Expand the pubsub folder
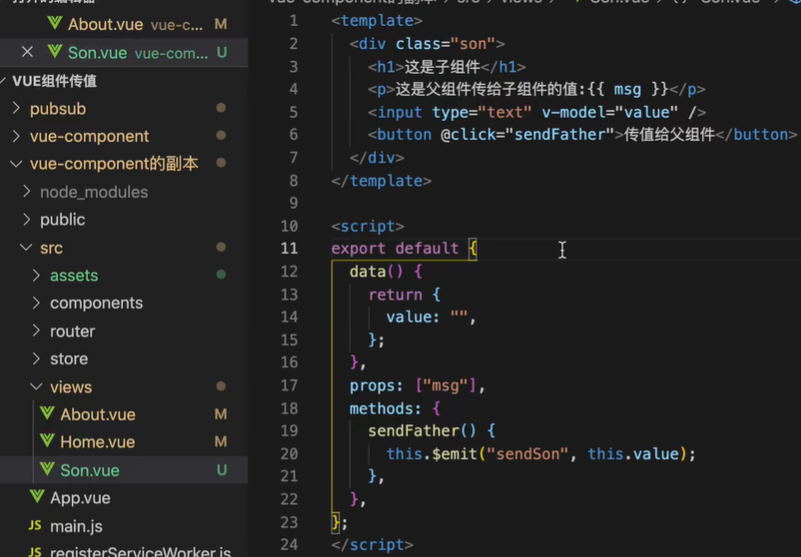 [x=16, y=108]
